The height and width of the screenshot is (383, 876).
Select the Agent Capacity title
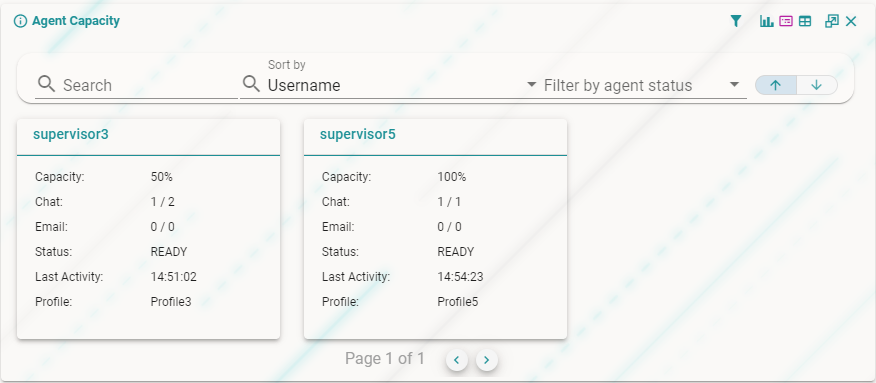coord(76,21)
